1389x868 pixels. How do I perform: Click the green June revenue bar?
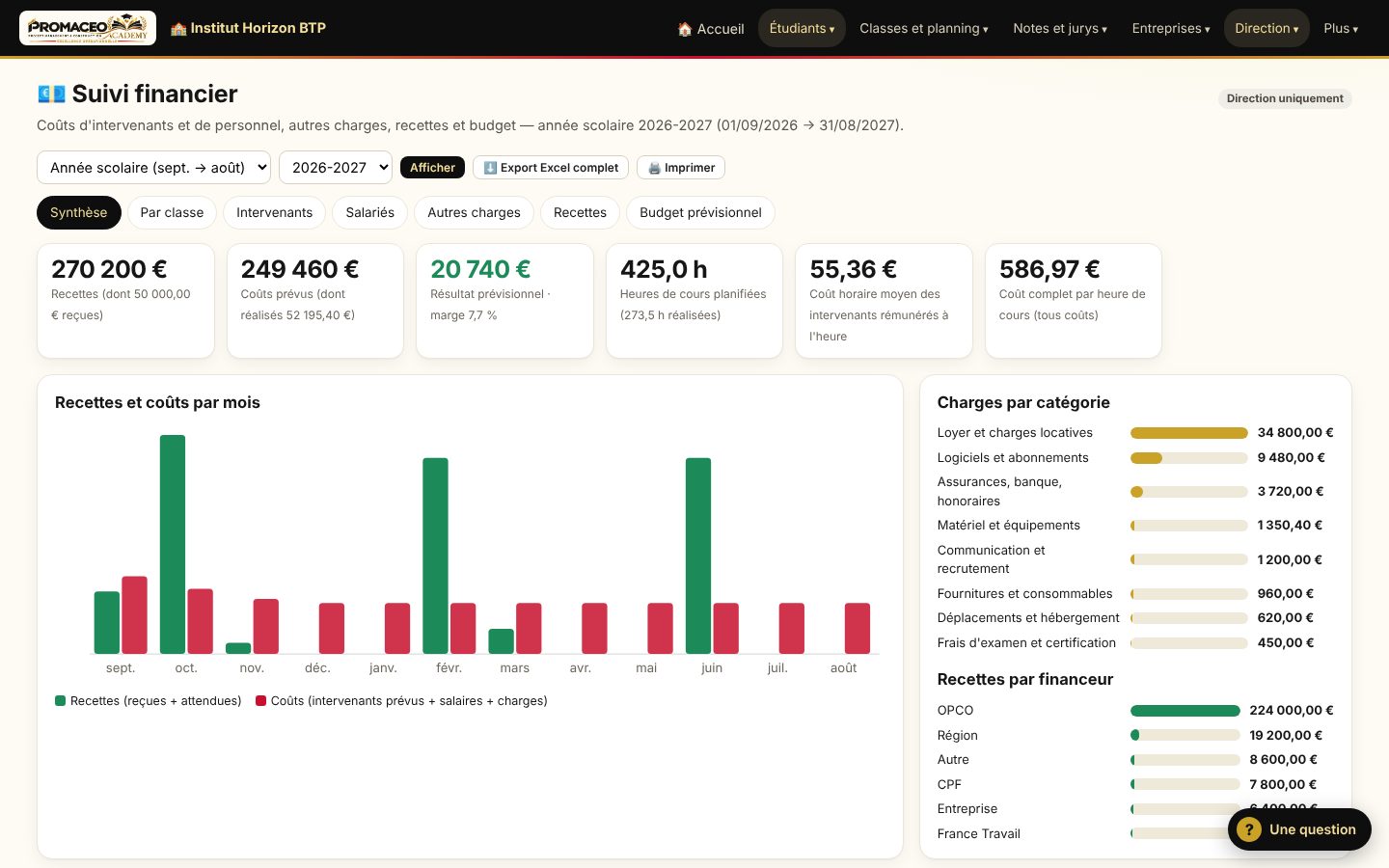(698, 556)
